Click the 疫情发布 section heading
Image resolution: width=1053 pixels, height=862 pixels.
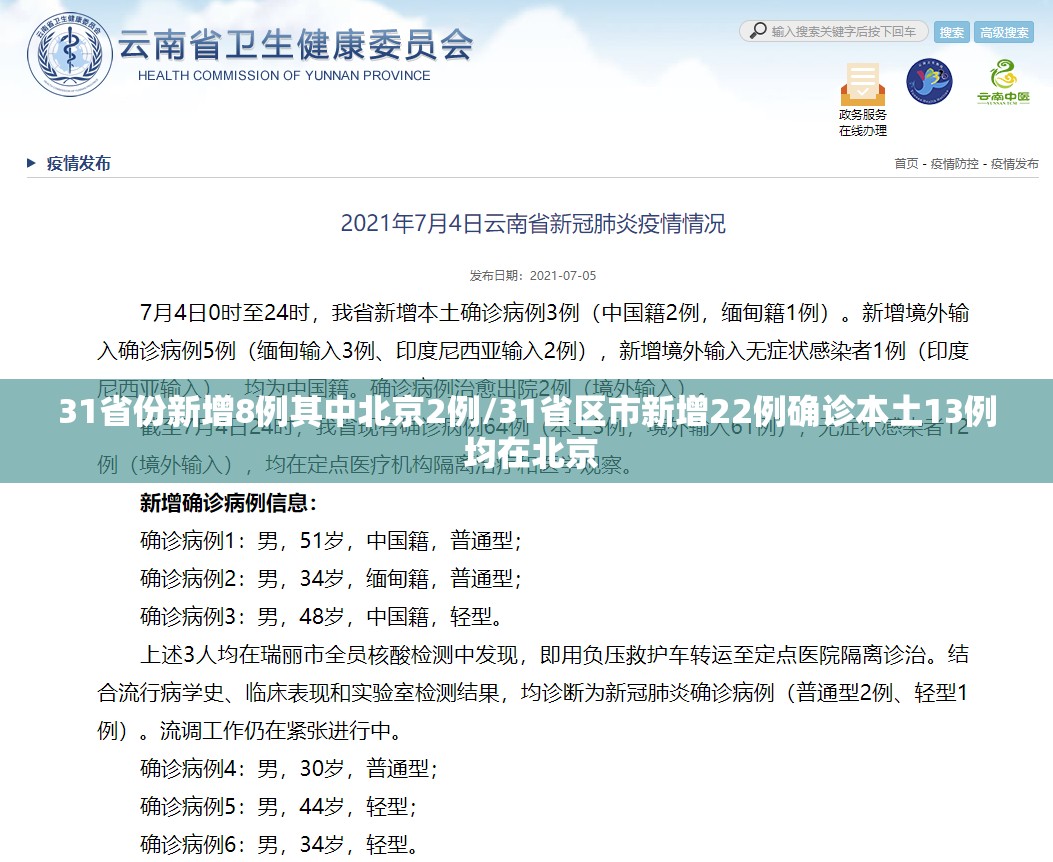click(x=79, y=163)
